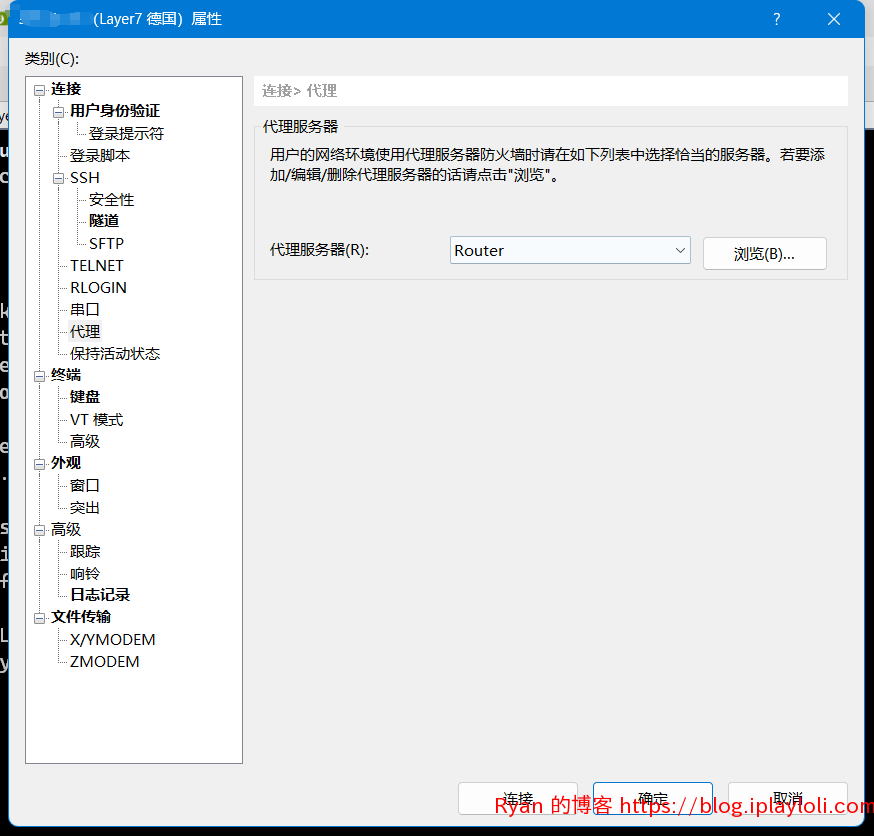This screenshot has height=836, width=874.
Task: Collapse the 高级 top-level tree node
Action: pos(40,531)
